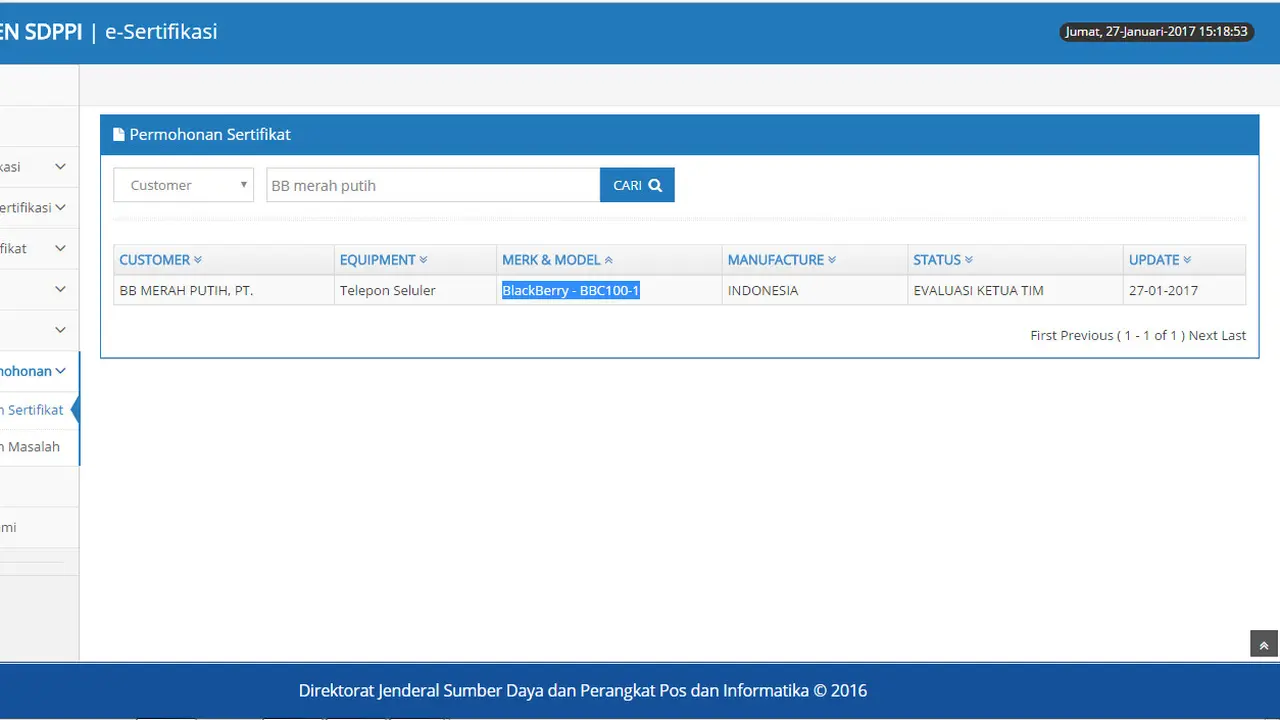Click the 'INDONESIA' manufacture cell
Image resolution: width=1280 pixels, height=720 pixels.
815,290
